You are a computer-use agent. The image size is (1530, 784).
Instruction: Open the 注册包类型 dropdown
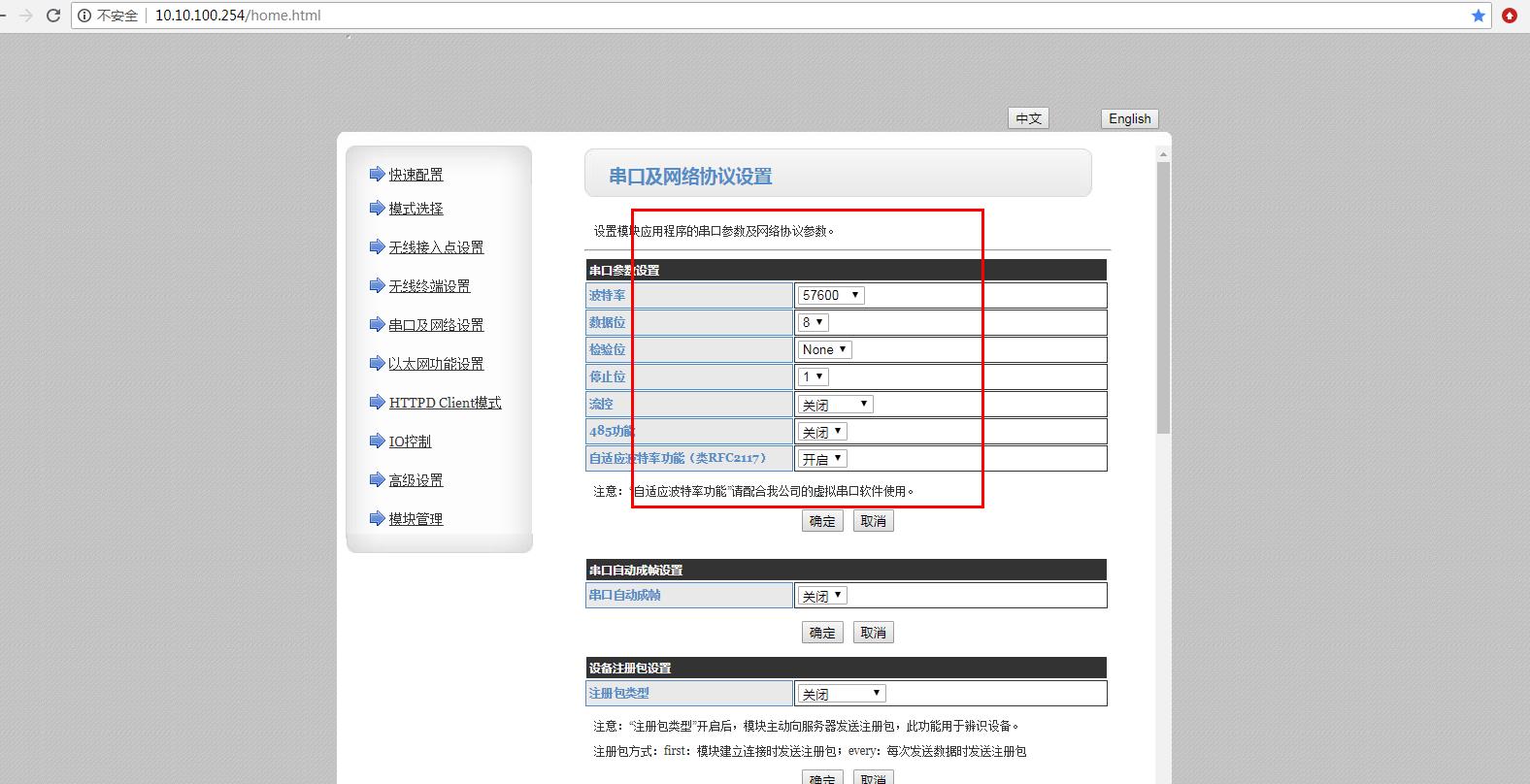coord(841,693)
